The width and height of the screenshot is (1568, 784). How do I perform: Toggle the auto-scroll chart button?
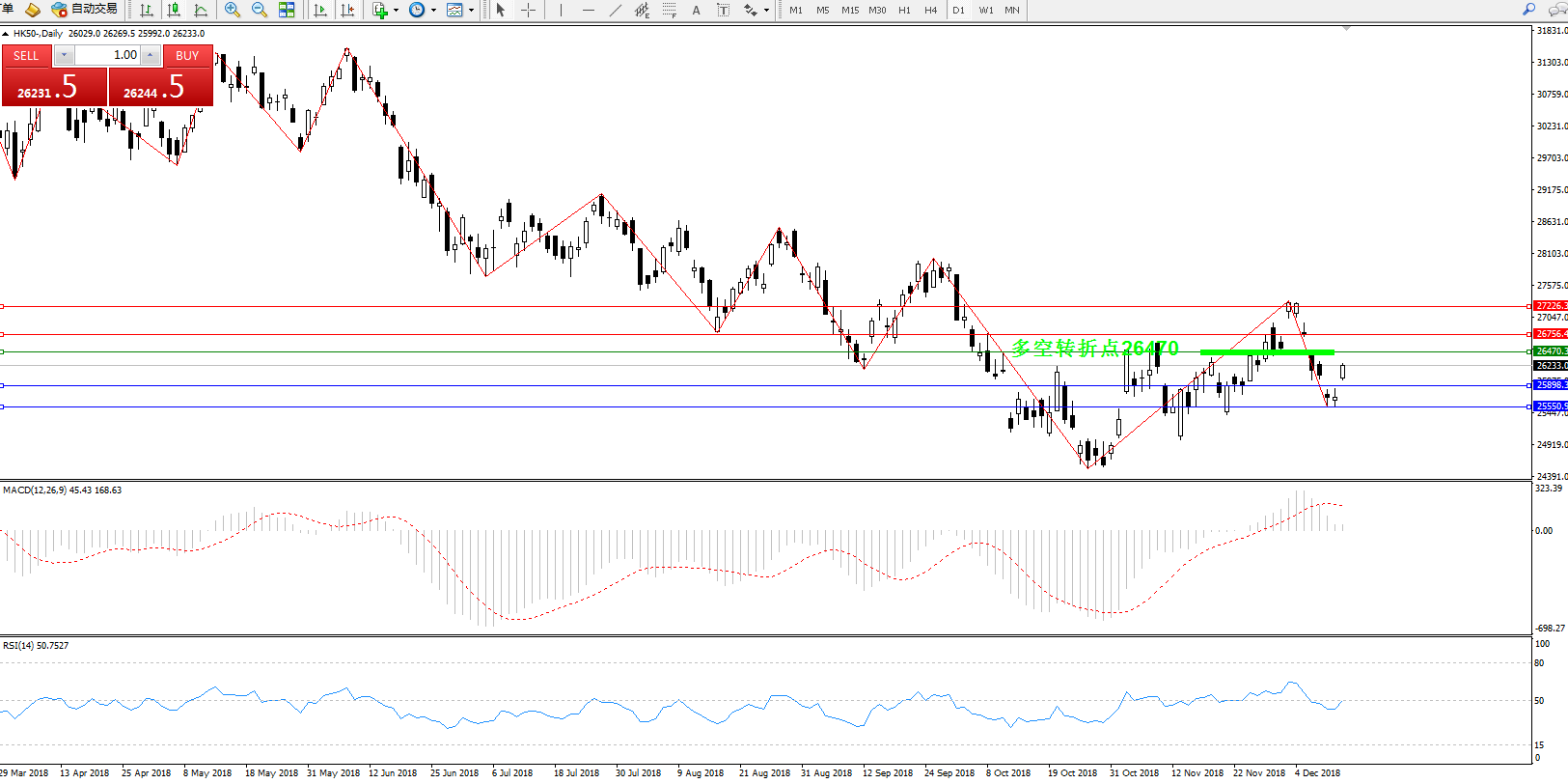point(320,10)
